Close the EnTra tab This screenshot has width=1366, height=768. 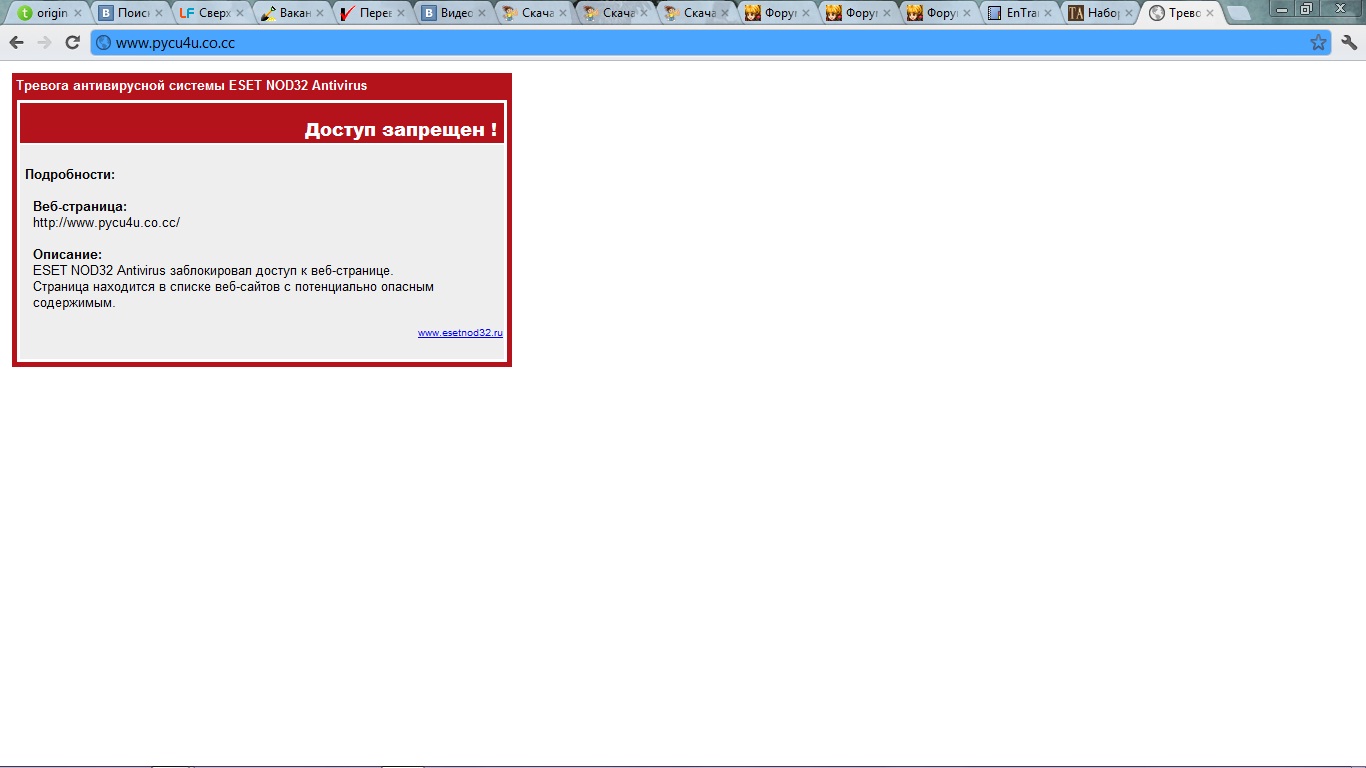[1047, 14]
